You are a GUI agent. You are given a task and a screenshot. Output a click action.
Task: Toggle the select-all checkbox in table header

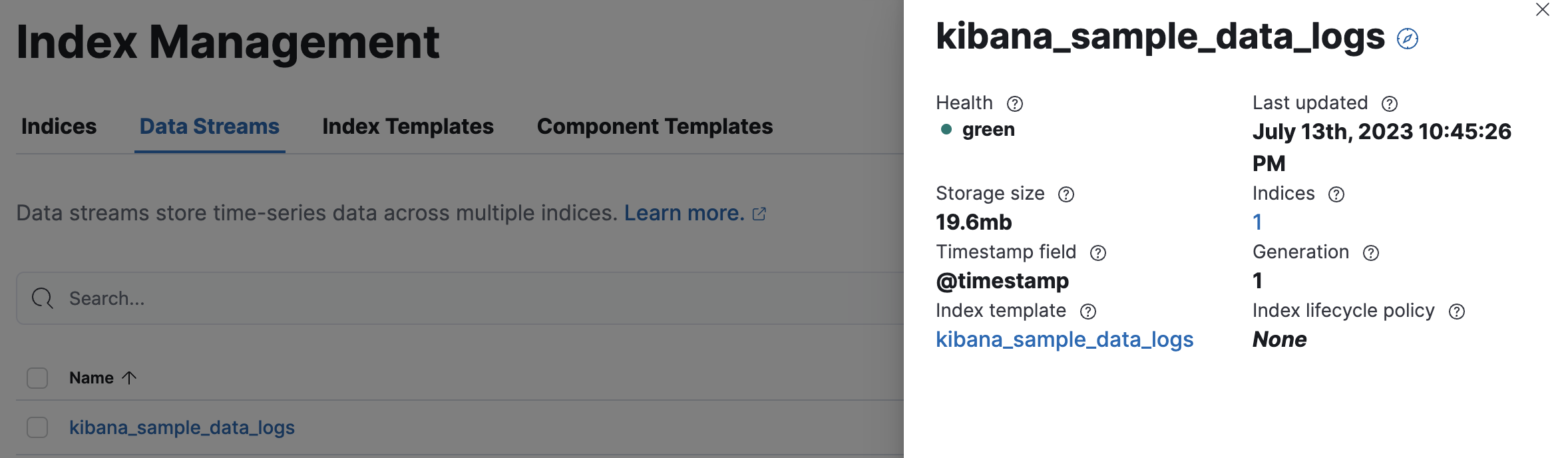coord(37,378)
